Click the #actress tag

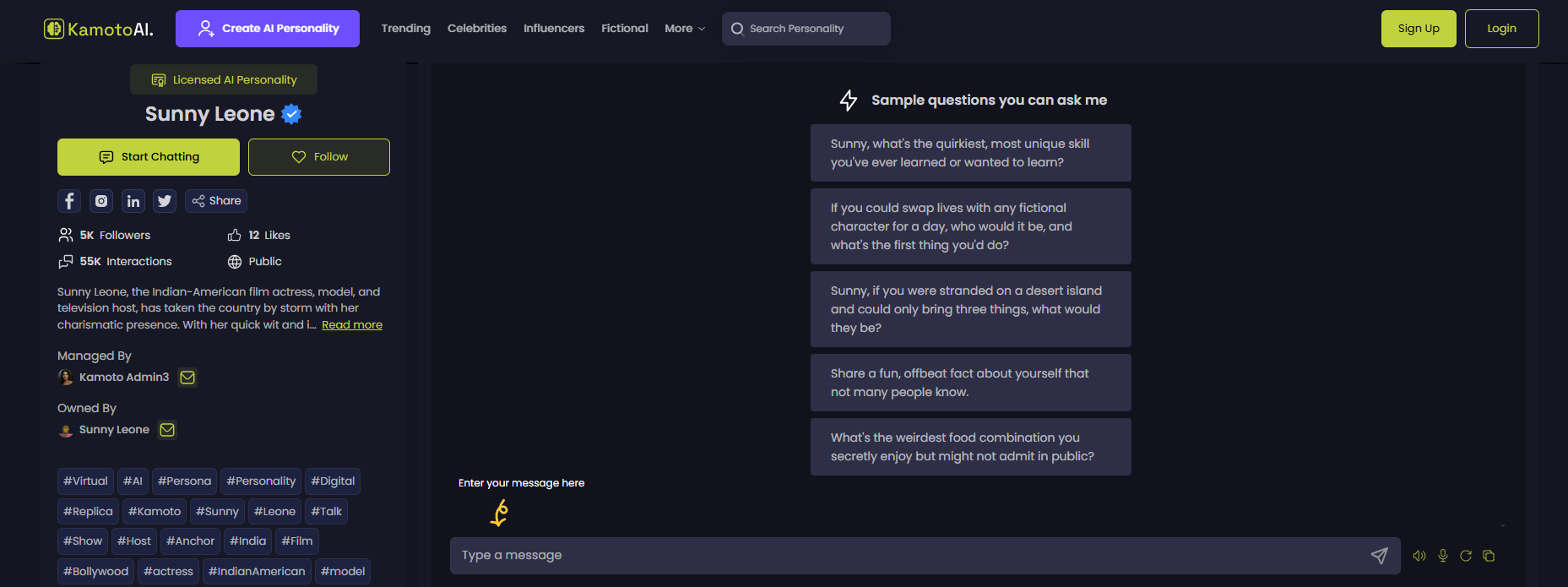(x=168, y=572)
